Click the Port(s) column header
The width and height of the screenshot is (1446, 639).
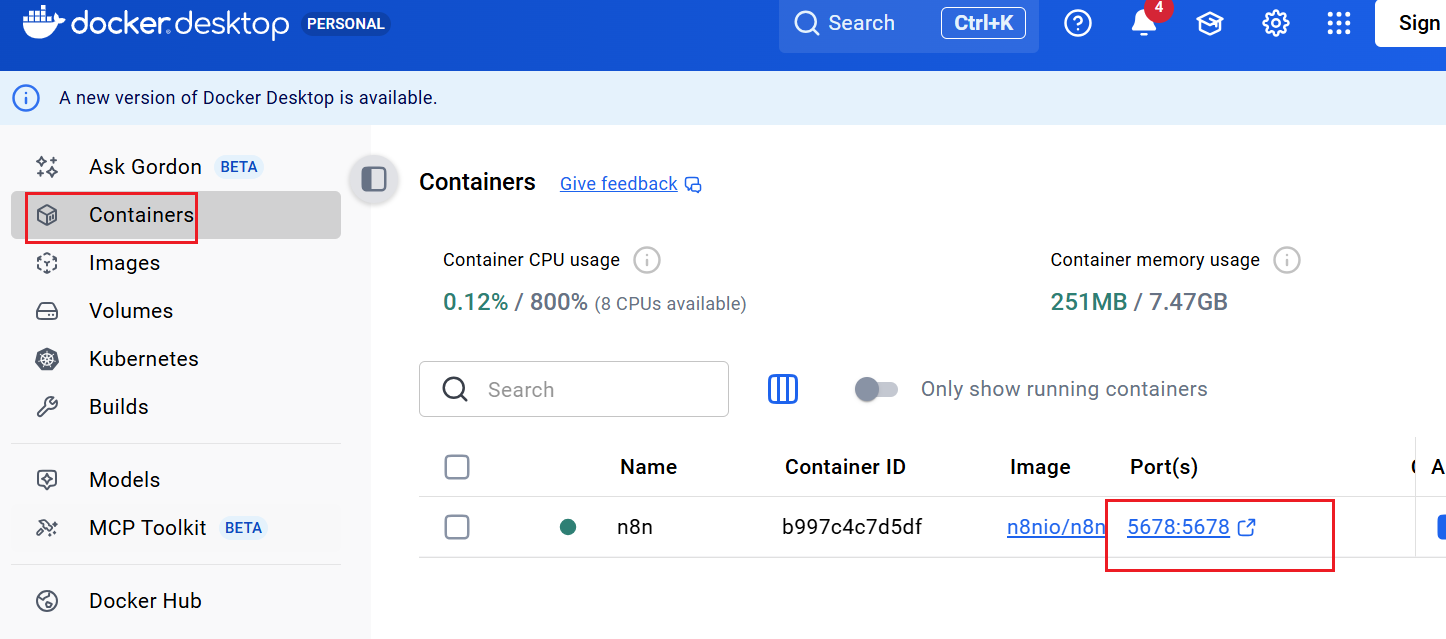[1164, 467]
